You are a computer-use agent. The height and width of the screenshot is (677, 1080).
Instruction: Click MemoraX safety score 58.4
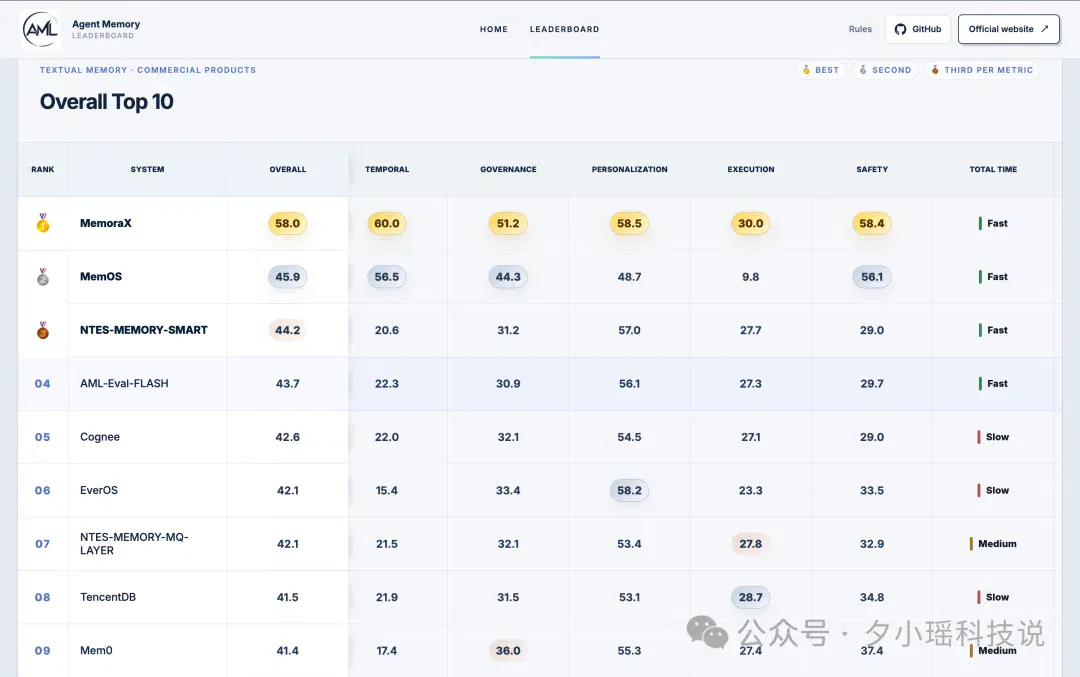click(x=871, y=223)
